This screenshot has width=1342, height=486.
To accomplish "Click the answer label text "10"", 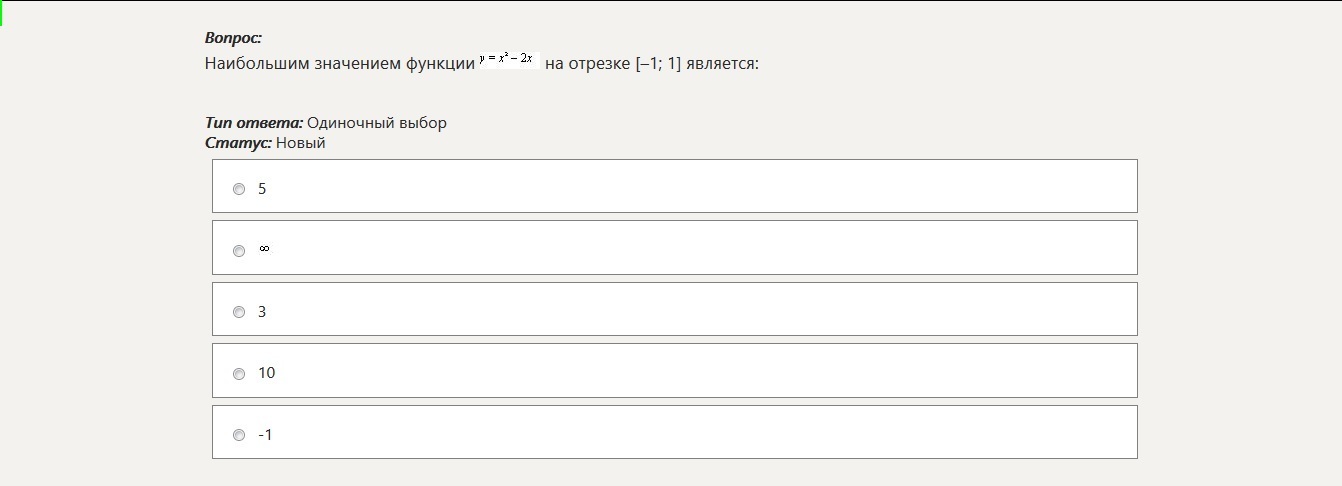I will click(x=266, y=373).
